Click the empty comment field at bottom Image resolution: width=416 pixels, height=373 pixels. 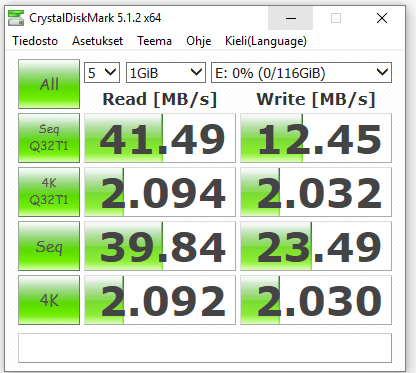[x=205, y=348]
